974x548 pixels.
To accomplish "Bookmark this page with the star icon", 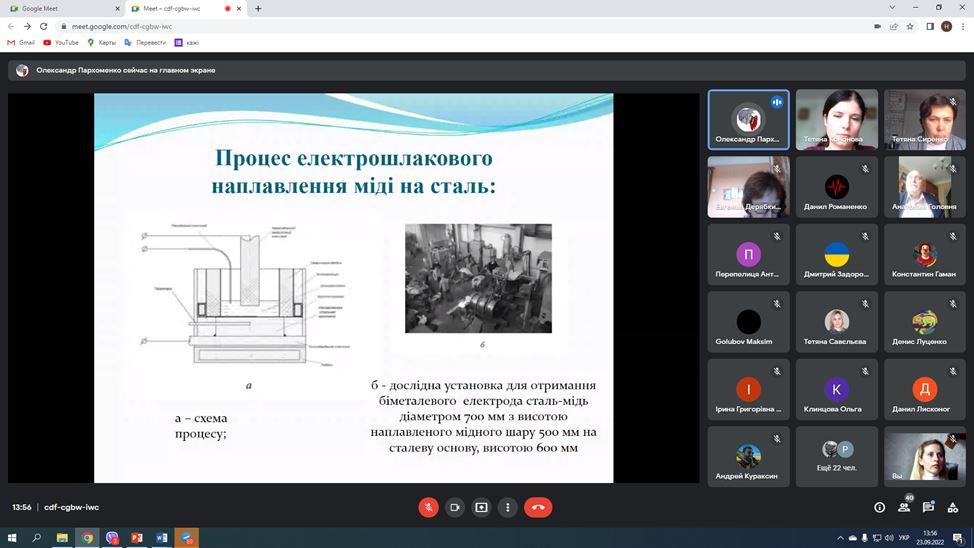I will 910,26.
